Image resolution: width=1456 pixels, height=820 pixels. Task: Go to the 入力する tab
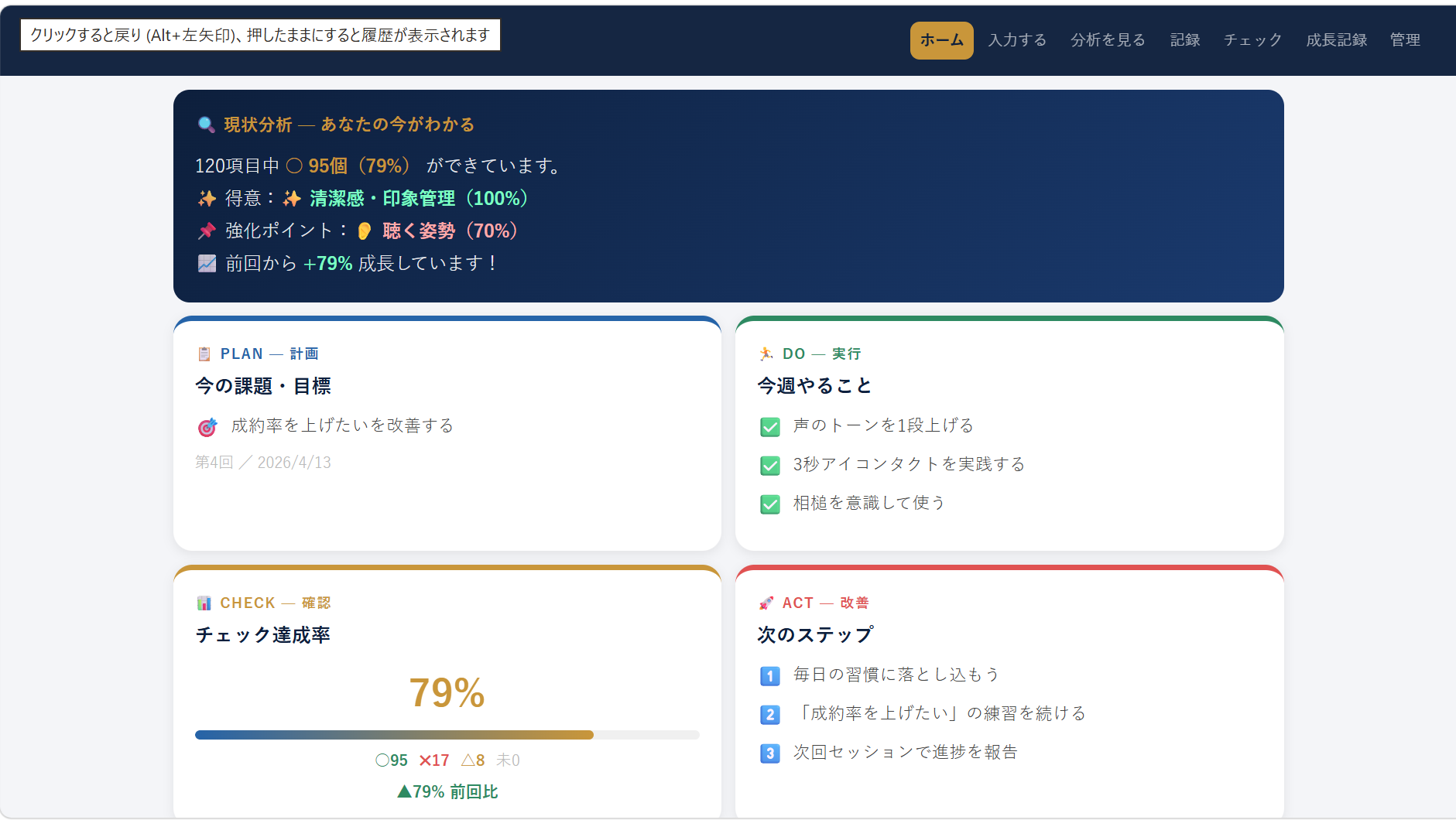coord(1017,40)
